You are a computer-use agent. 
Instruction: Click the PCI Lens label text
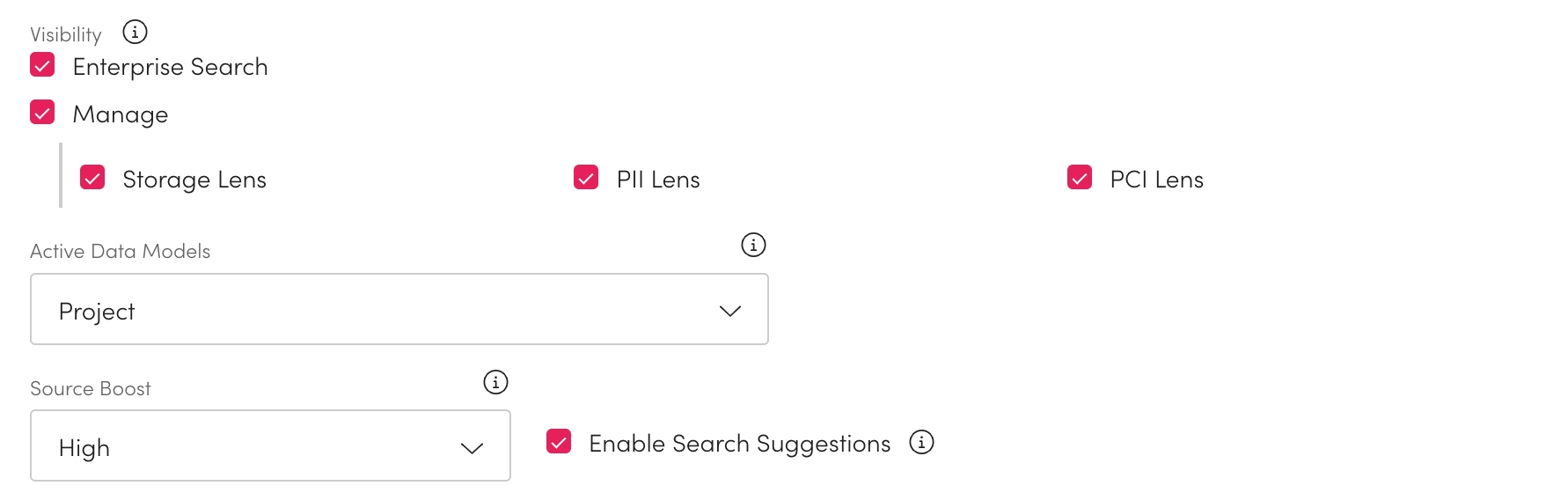1156,180
